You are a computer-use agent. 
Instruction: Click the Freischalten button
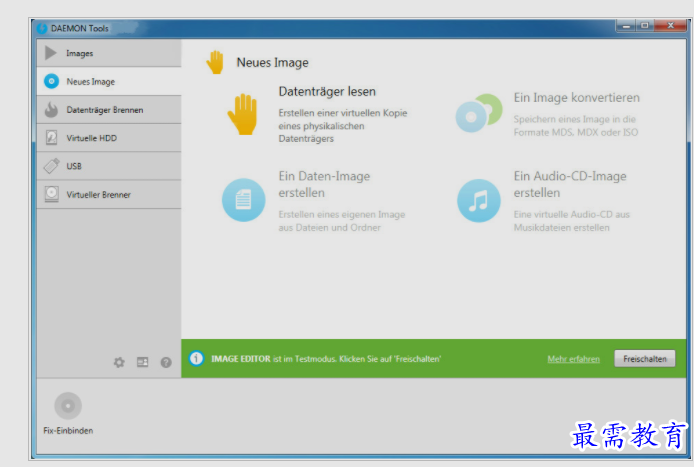click(x=644, y=359)
